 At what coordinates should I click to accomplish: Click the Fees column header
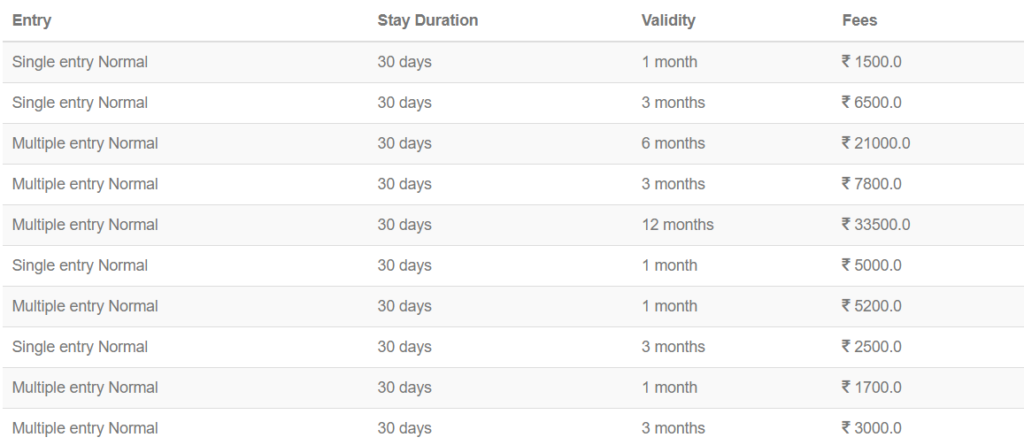860,20
